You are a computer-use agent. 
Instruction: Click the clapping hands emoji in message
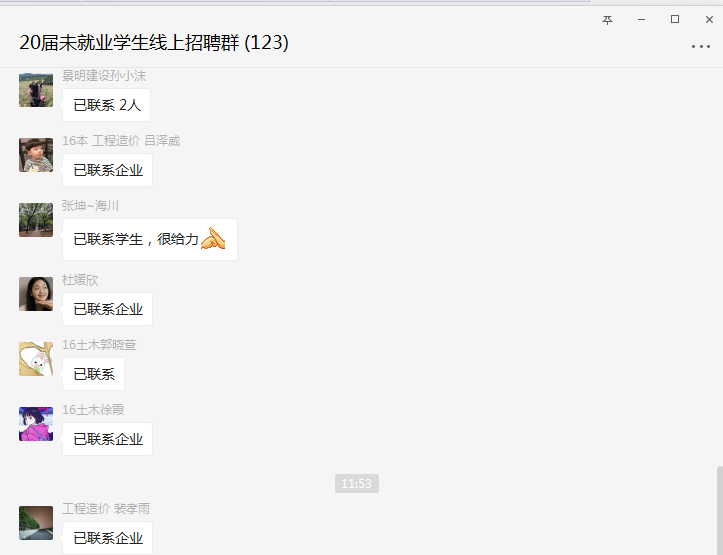[213, 239]
